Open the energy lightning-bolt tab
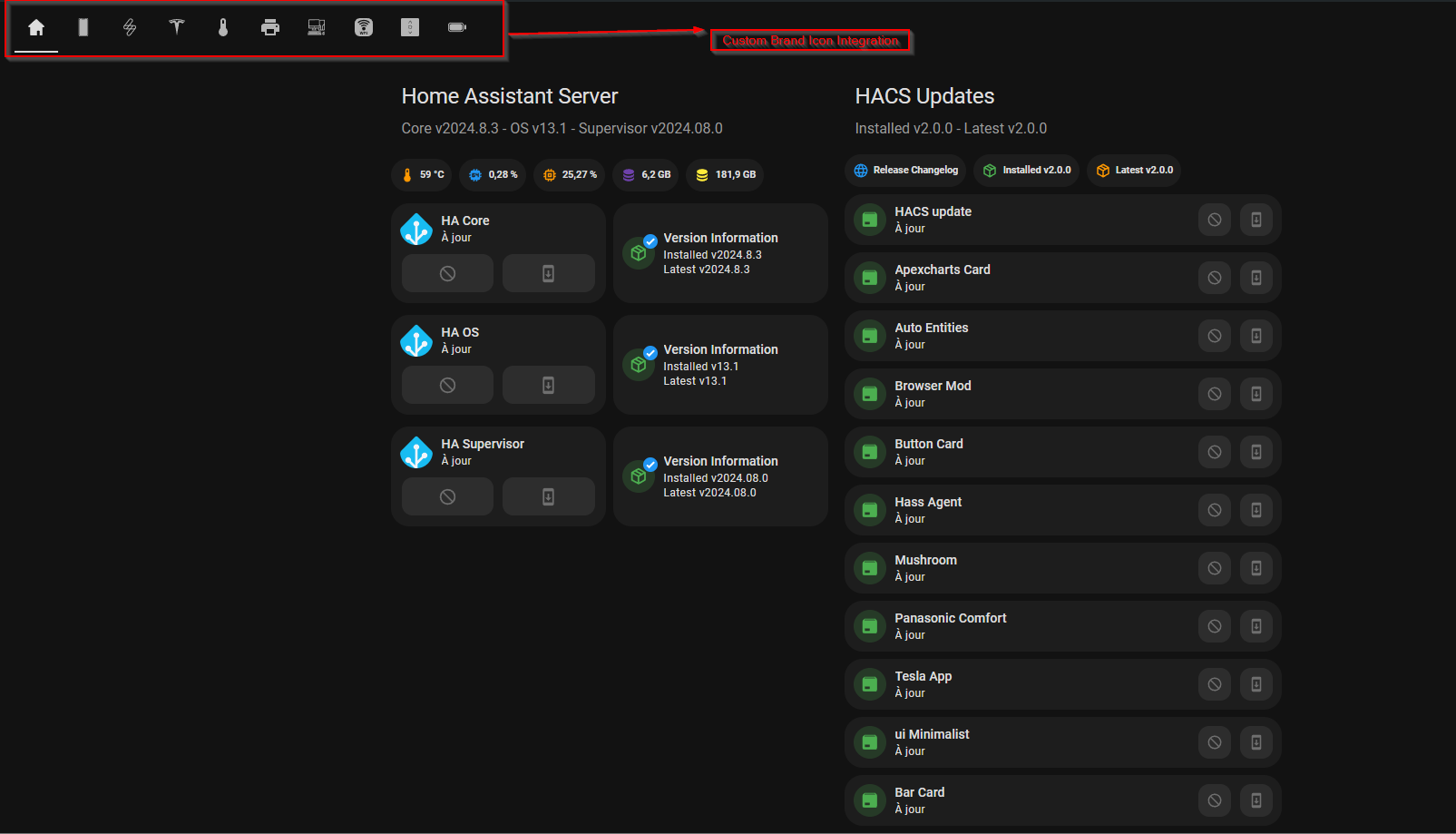This screenshot has width=1456, height=834. coord(130,27)
